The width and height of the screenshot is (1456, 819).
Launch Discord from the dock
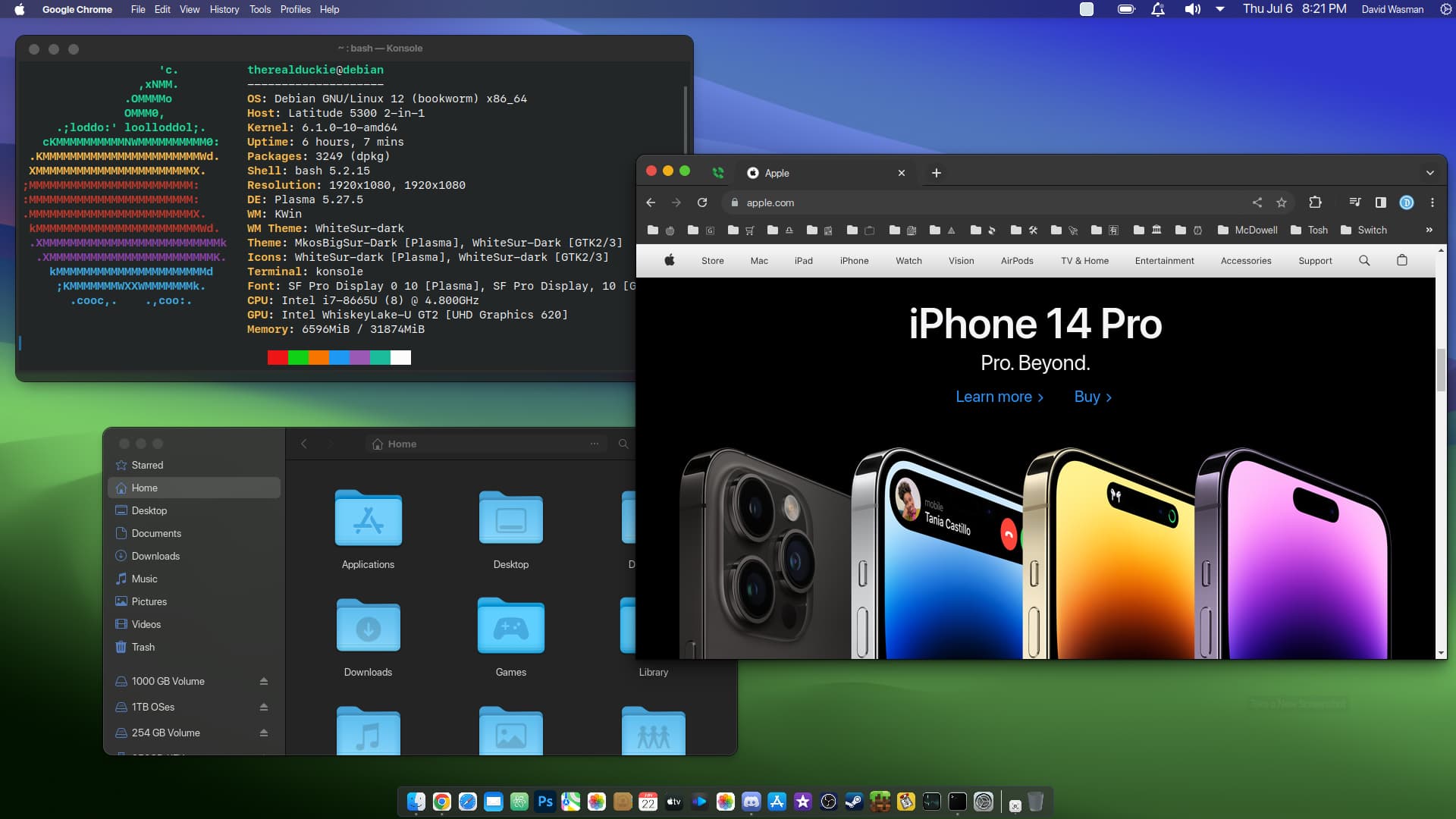752,802
